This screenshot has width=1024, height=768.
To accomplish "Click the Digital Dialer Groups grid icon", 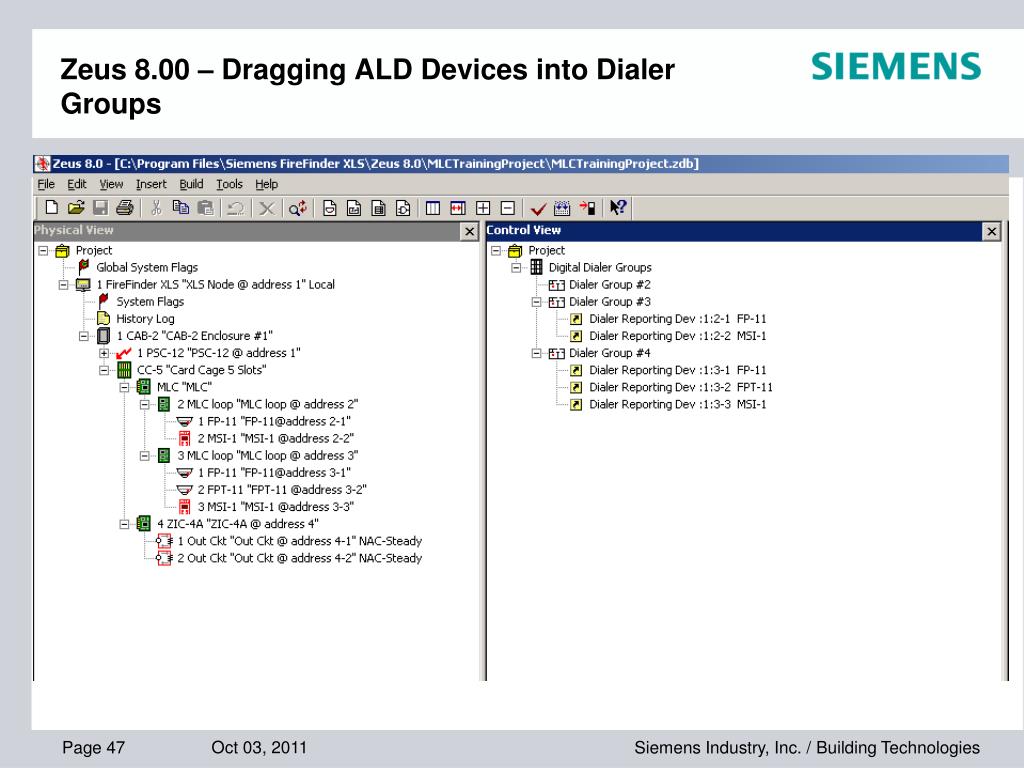I will 536,266.
